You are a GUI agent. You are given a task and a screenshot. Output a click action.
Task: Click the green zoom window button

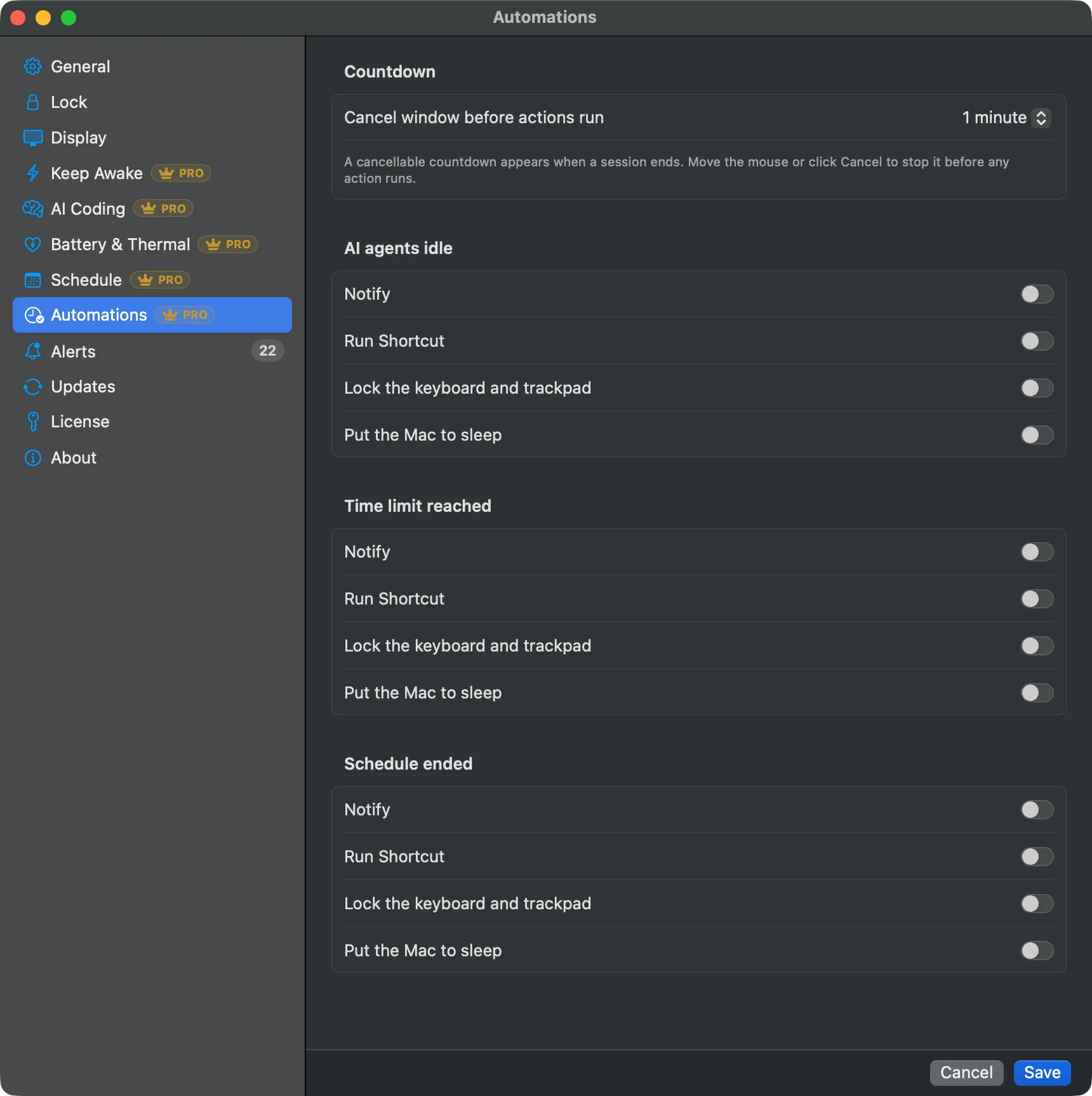tap(69, 18)
